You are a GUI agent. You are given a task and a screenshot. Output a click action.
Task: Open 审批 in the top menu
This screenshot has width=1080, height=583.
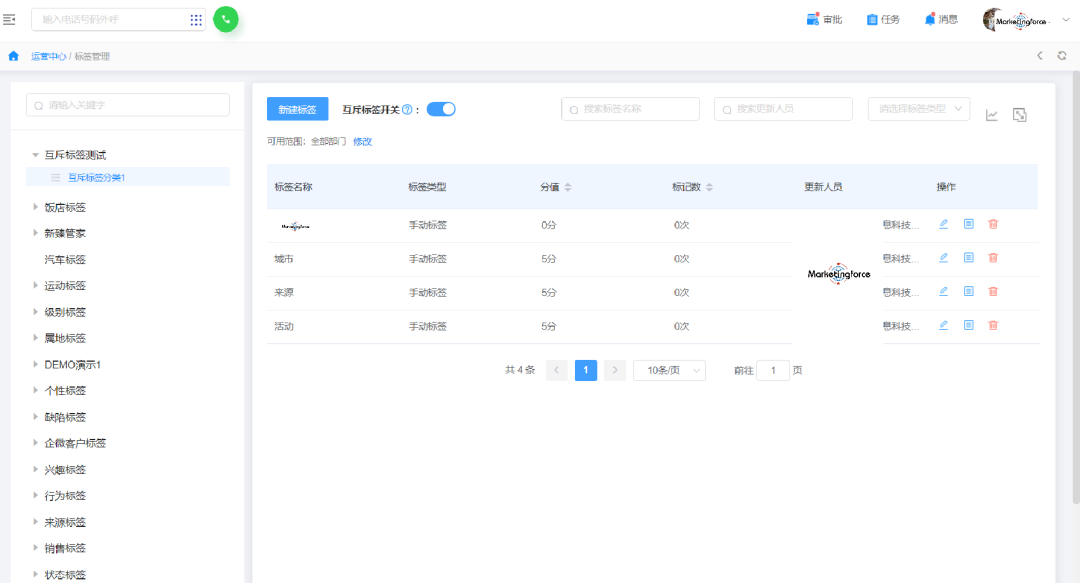[x=824, y=19]
